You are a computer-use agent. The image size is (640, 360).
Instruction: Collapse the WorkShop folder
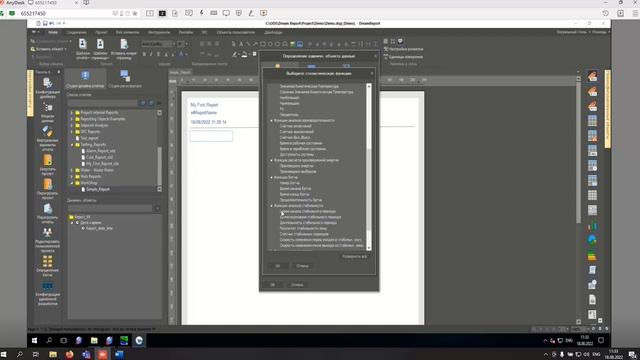(72, 183)
